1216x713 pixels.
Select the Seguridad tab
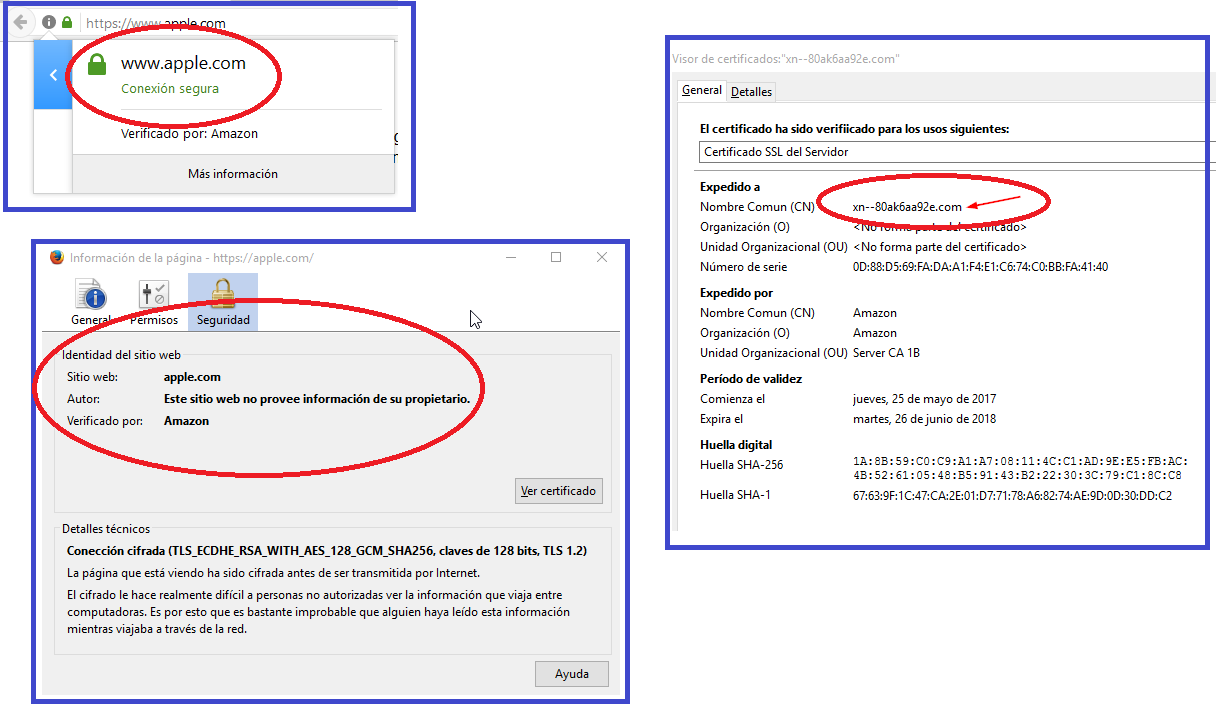(x=222, y=303)
